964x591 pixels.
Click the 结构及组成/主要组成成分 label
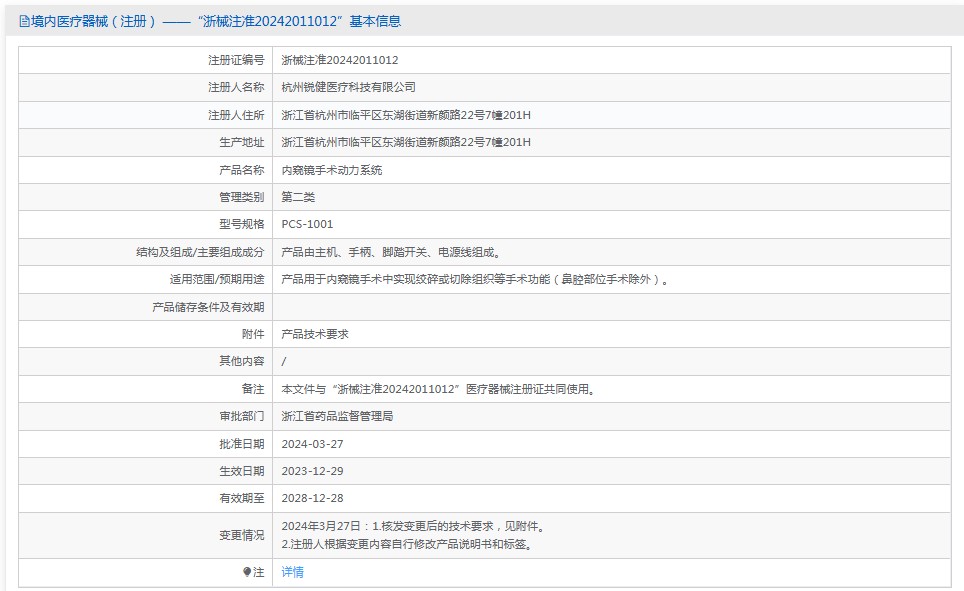coord(200,252)
